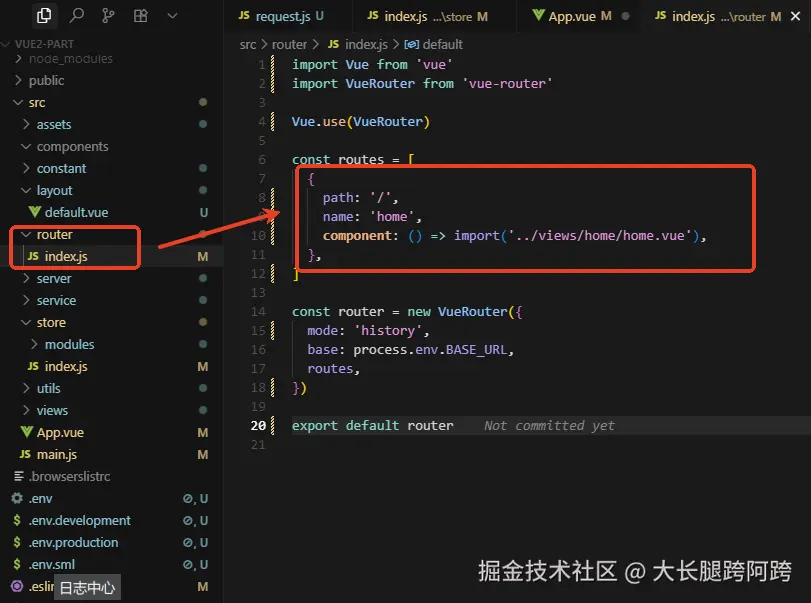Place cursor on 'export default router' line
The width and height of the screenshot is (811, 603).
tap(372, 426)
